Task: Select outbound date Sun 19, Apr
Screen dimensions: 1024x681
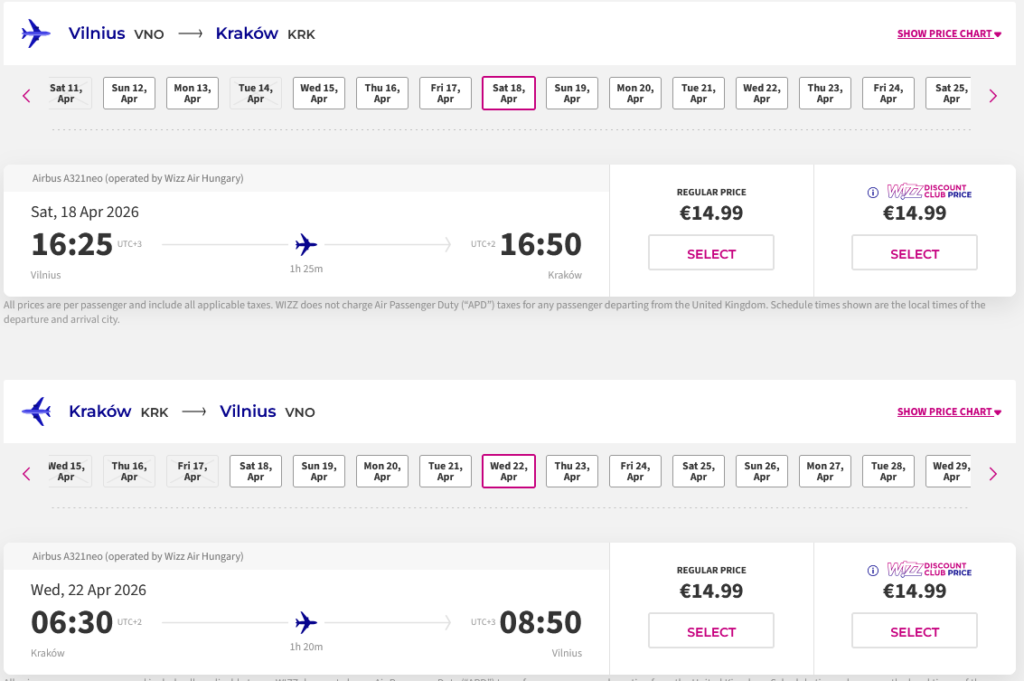Action: point(572,93)
